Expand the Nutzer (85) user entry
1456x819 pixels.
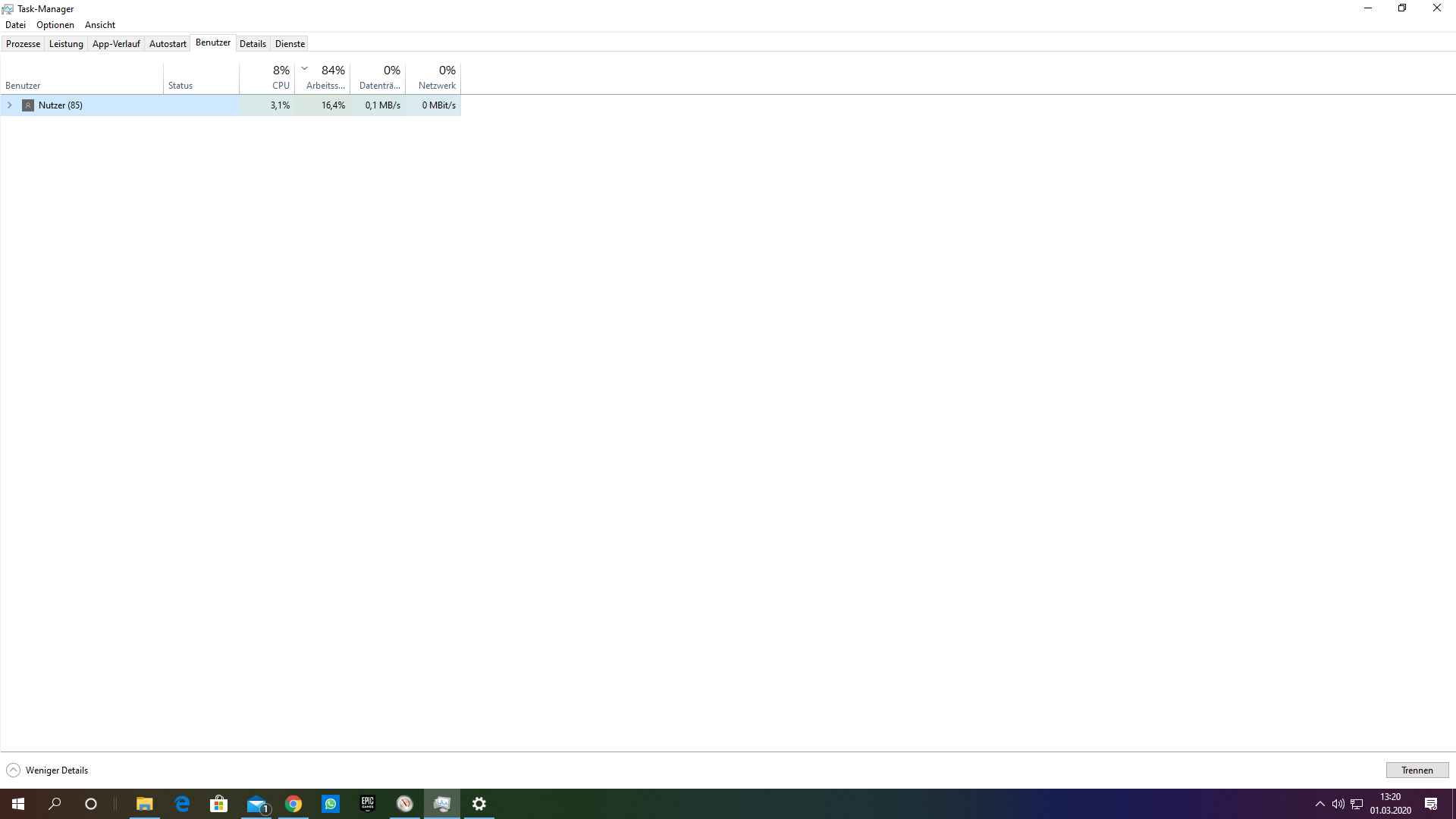(x=9, y=105)
